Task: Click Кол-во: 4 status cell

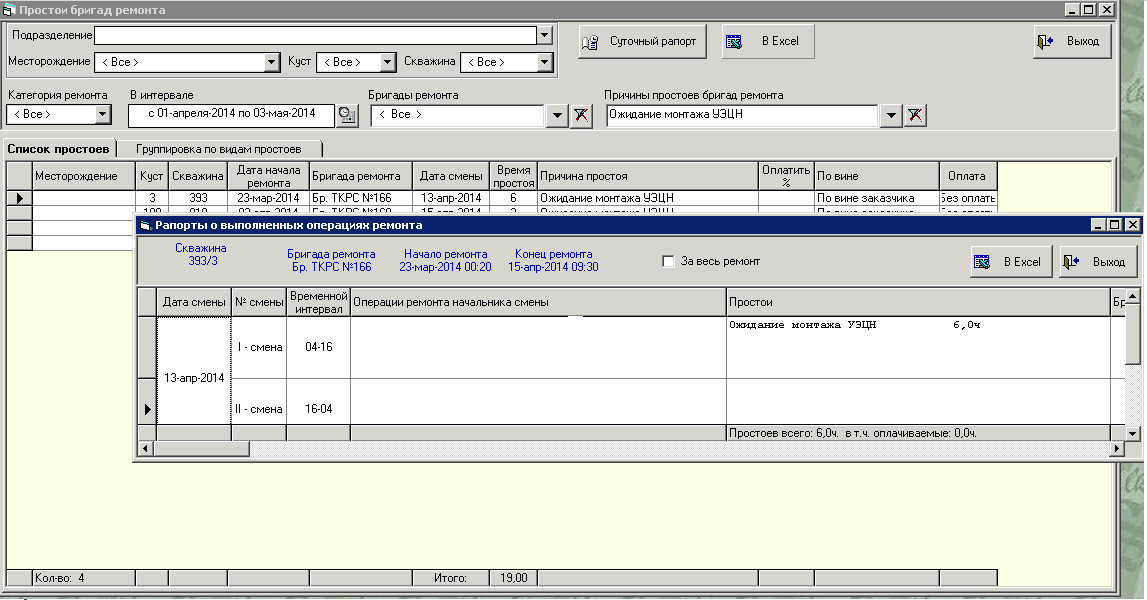Action: 84,578
